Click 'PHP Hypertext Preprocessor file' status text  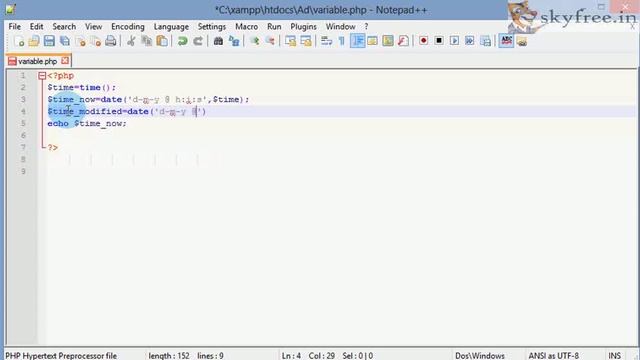pos(61,356)
